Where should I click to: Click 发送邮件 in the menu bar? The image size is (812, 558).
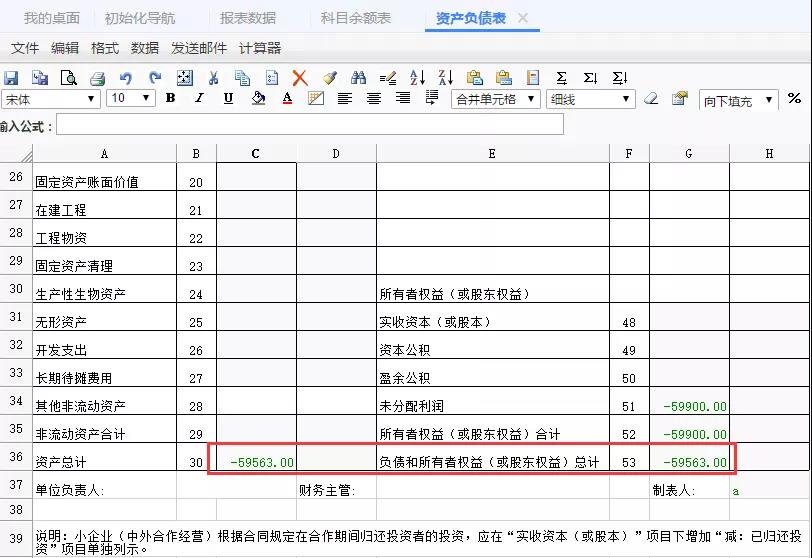pyautogui.click(x=199, y=48)
